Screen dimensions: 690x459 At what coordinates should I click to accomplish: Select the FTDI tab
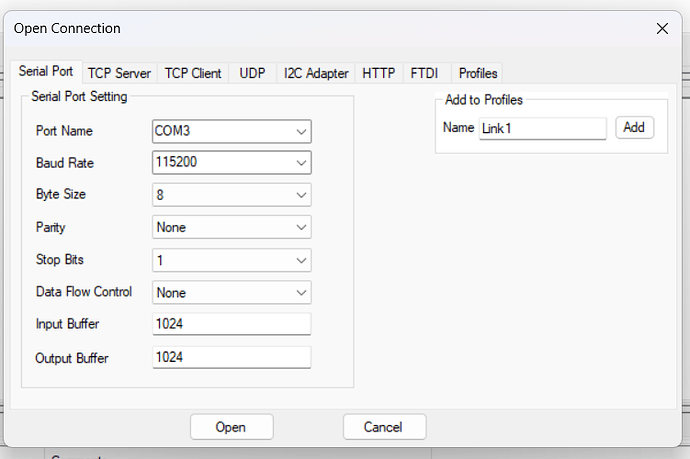[425, 73]
